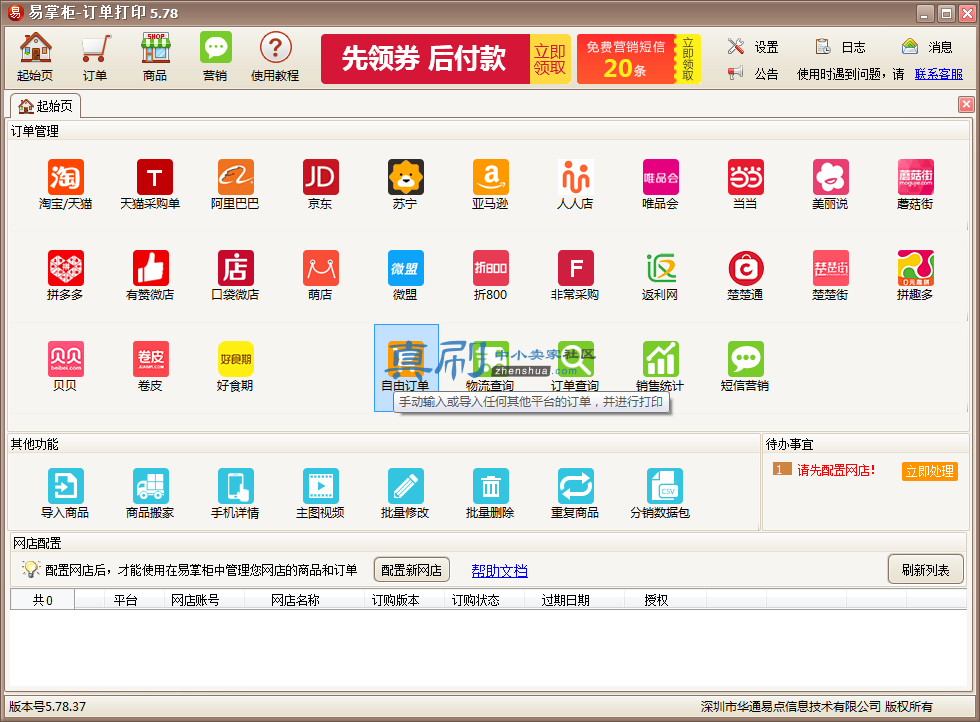Viewport: 980px width, 722px height.
Task: Open the 非常采购 platform icon
Action: click(x=575, y=276)
